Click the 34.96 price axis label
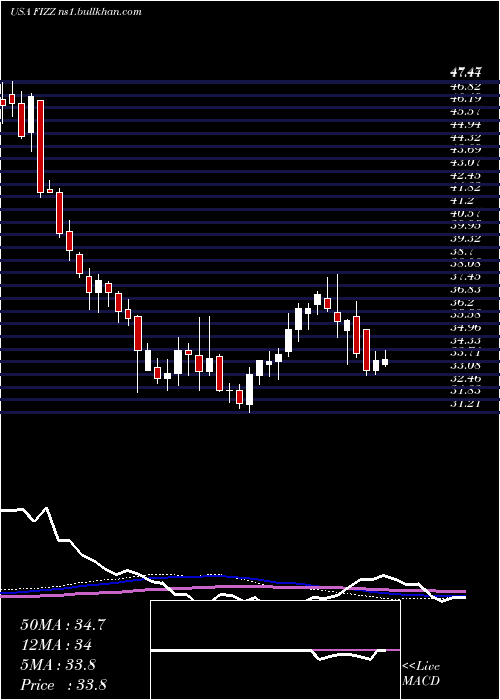The width and height of the screenshot is (500, 700). (466, 327)
